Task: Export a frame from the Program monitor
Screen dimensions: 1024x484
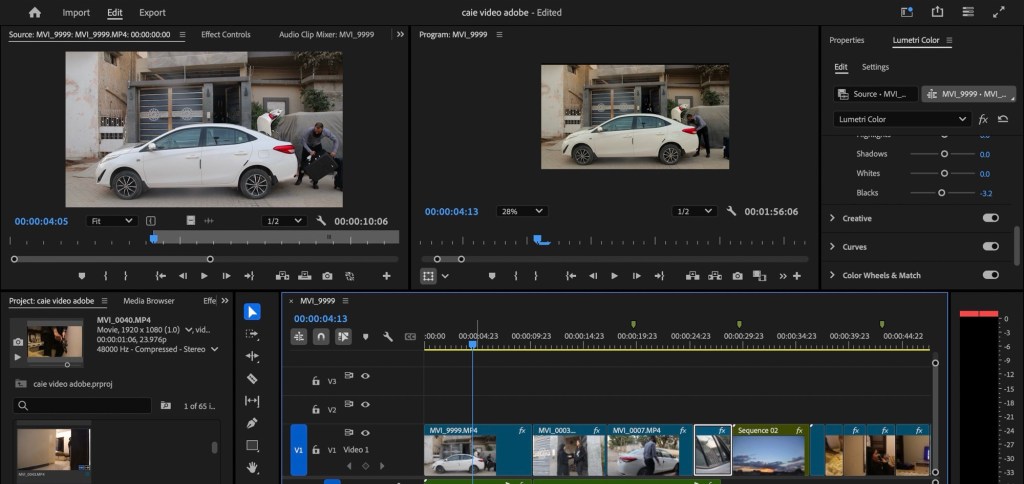Action: [737, 276]
